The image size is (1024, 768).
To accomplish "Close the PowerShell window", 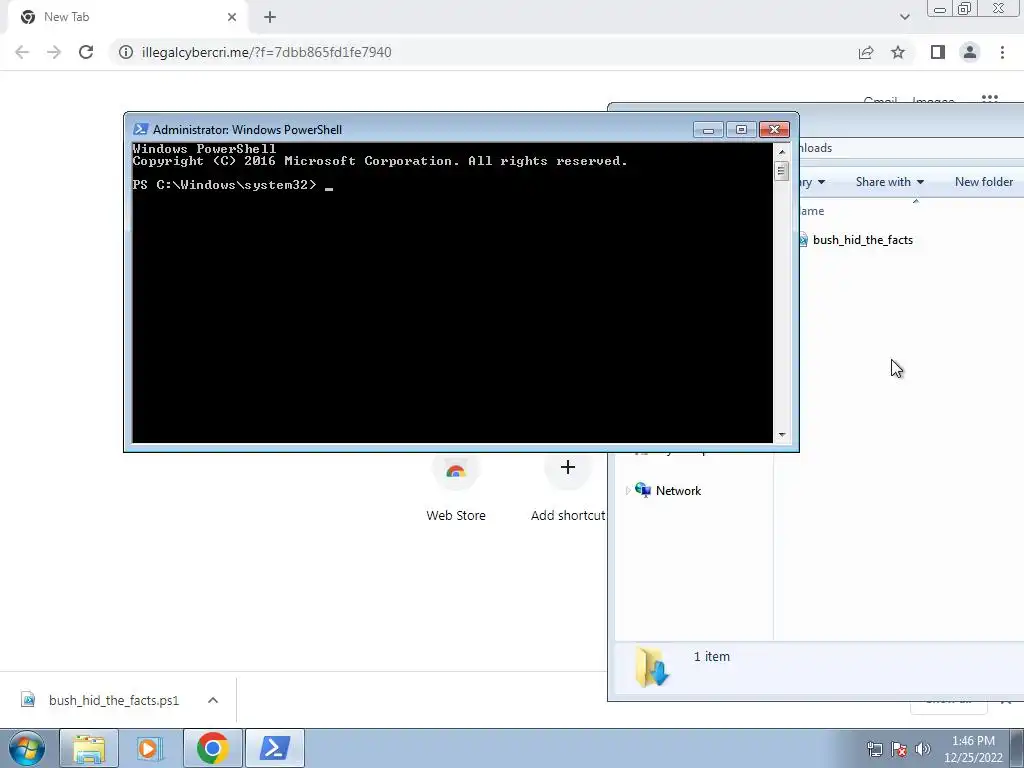I will pos(774,129).
